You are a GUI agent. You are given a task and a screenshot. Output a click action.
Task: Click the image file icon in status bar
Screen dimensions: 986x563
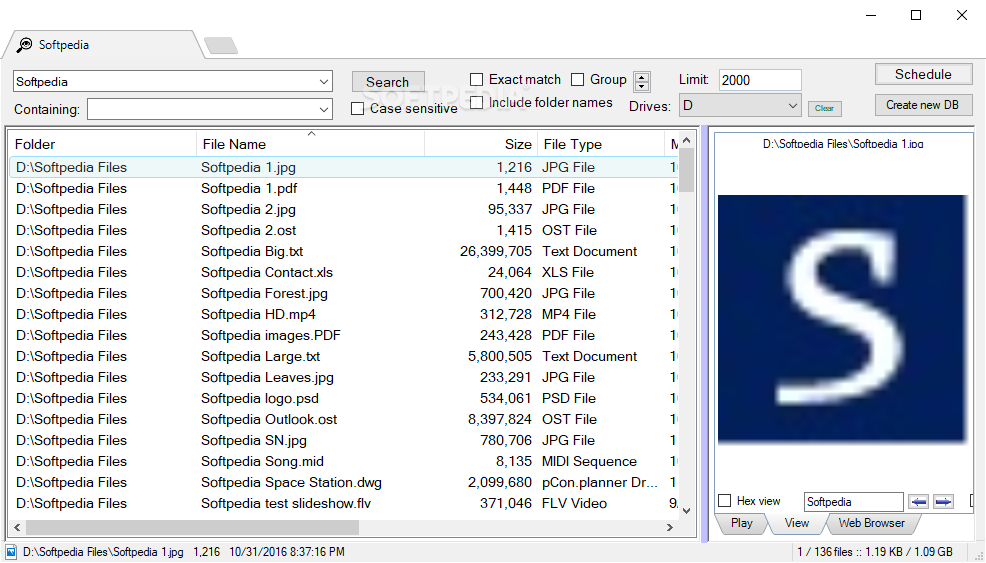(x=11, y=552)
